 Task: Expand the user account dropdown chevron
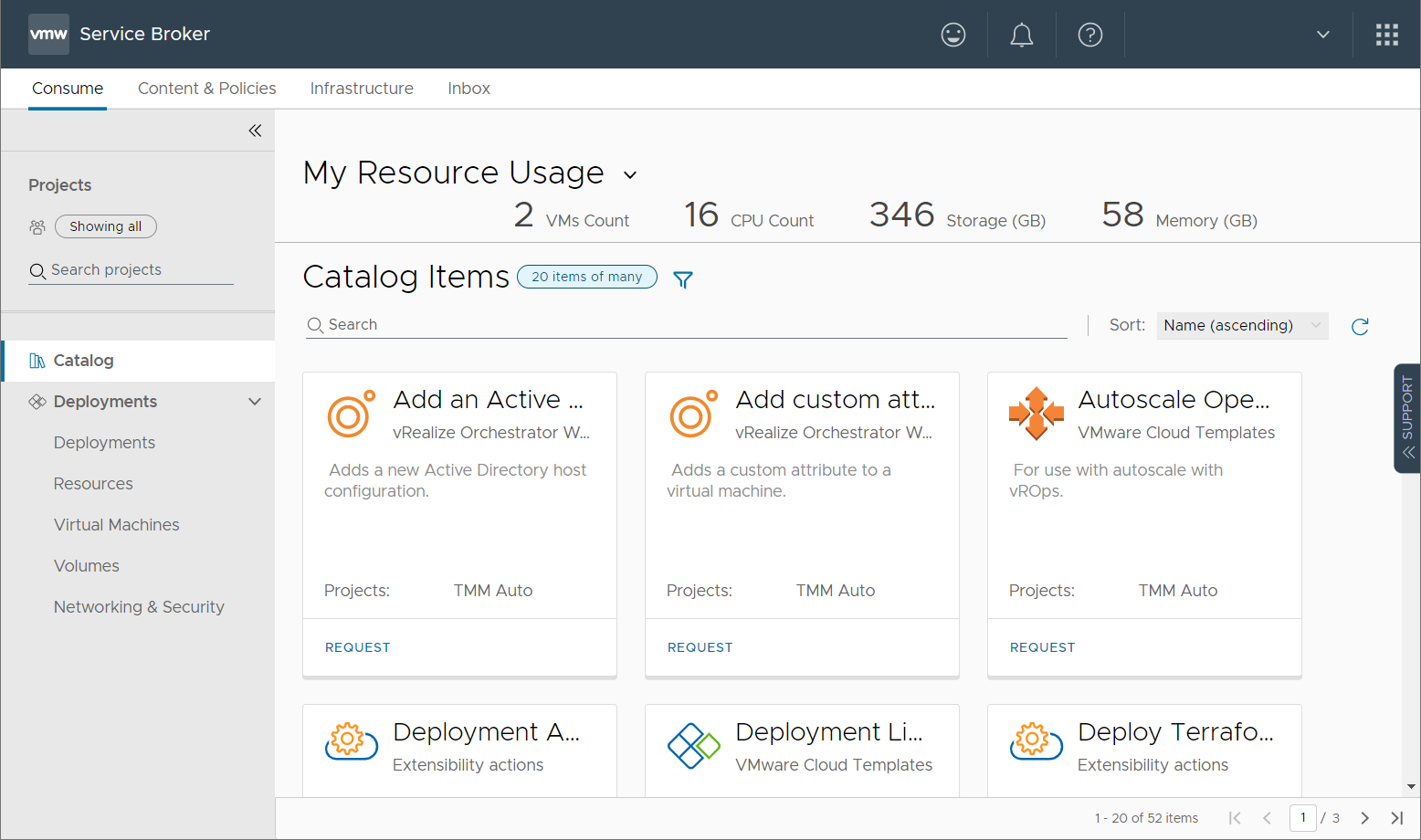click(1323, 35)
